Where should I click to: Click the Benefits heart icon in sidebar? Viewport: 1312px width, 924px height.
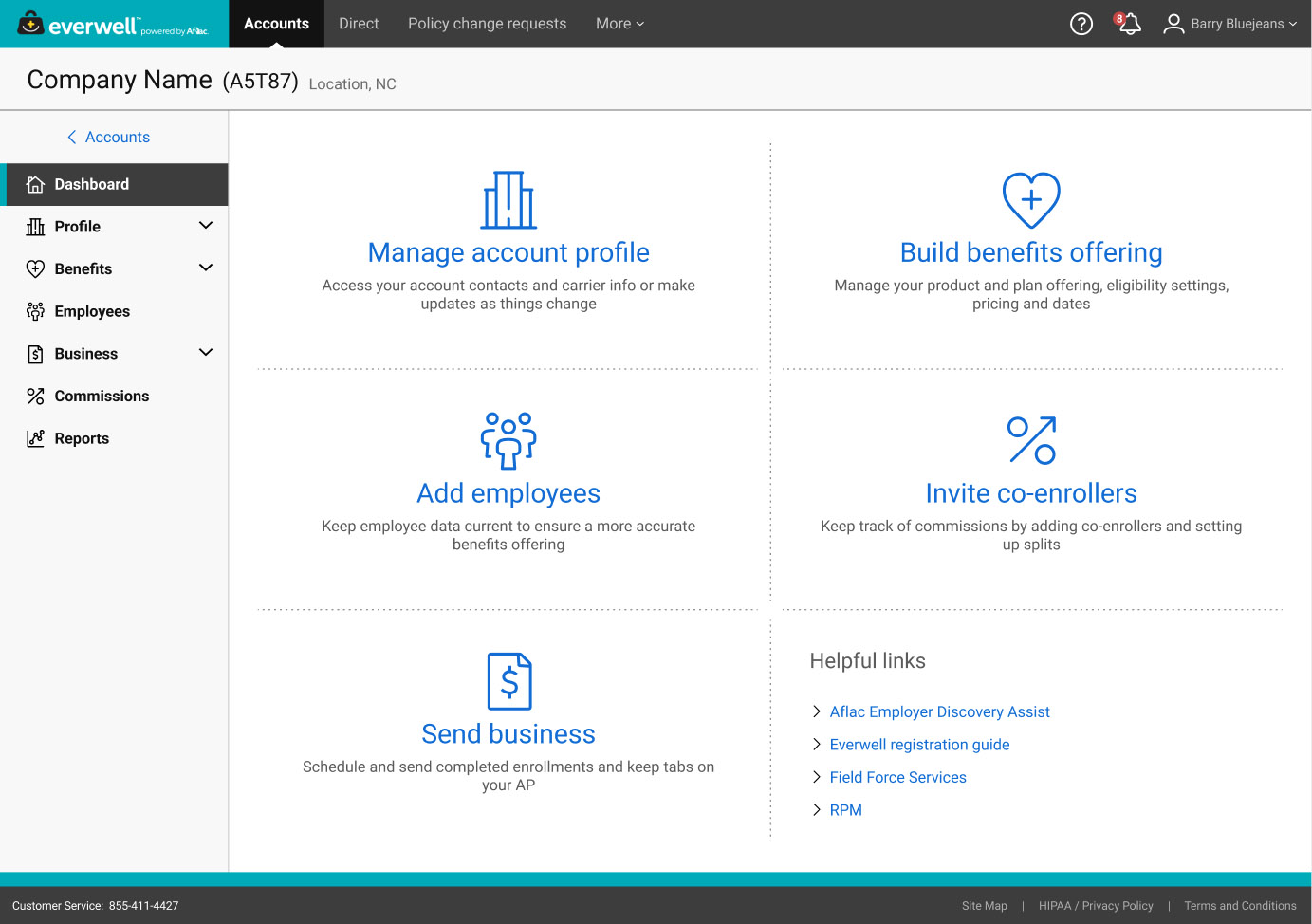35,268
